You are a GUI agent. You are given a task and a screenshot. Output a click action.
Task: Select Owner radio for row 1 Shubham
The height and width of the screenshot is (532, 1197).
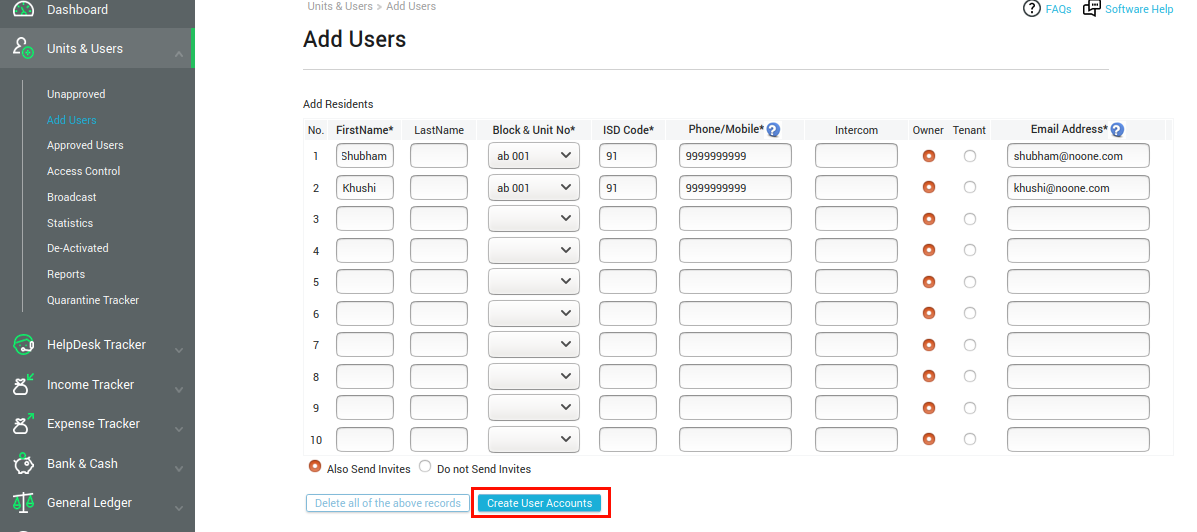tap(928, 156)
